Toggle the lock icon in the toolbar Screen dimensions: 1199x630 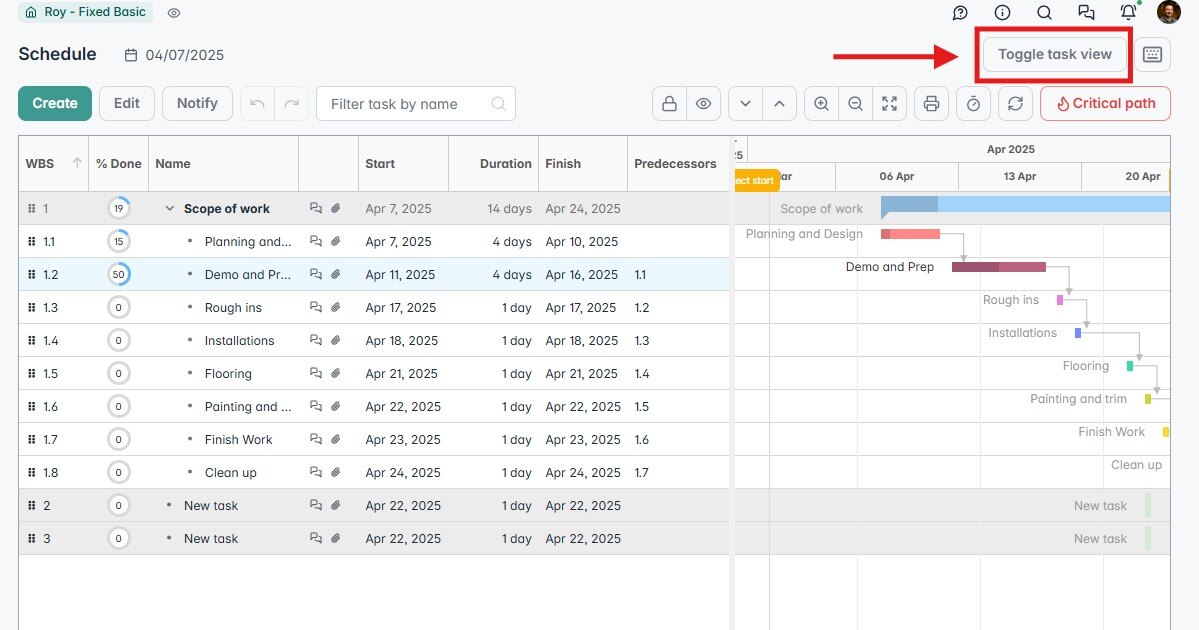click(x=668, y=103)
